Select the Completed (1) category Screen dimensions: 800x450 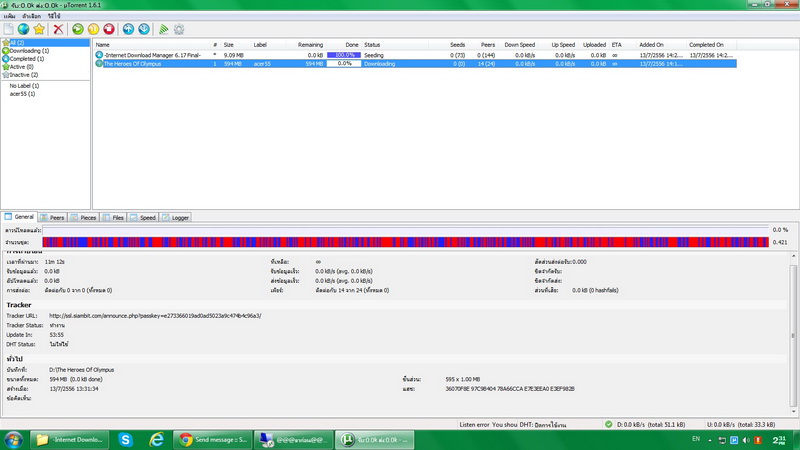click(x=27, y=59)
